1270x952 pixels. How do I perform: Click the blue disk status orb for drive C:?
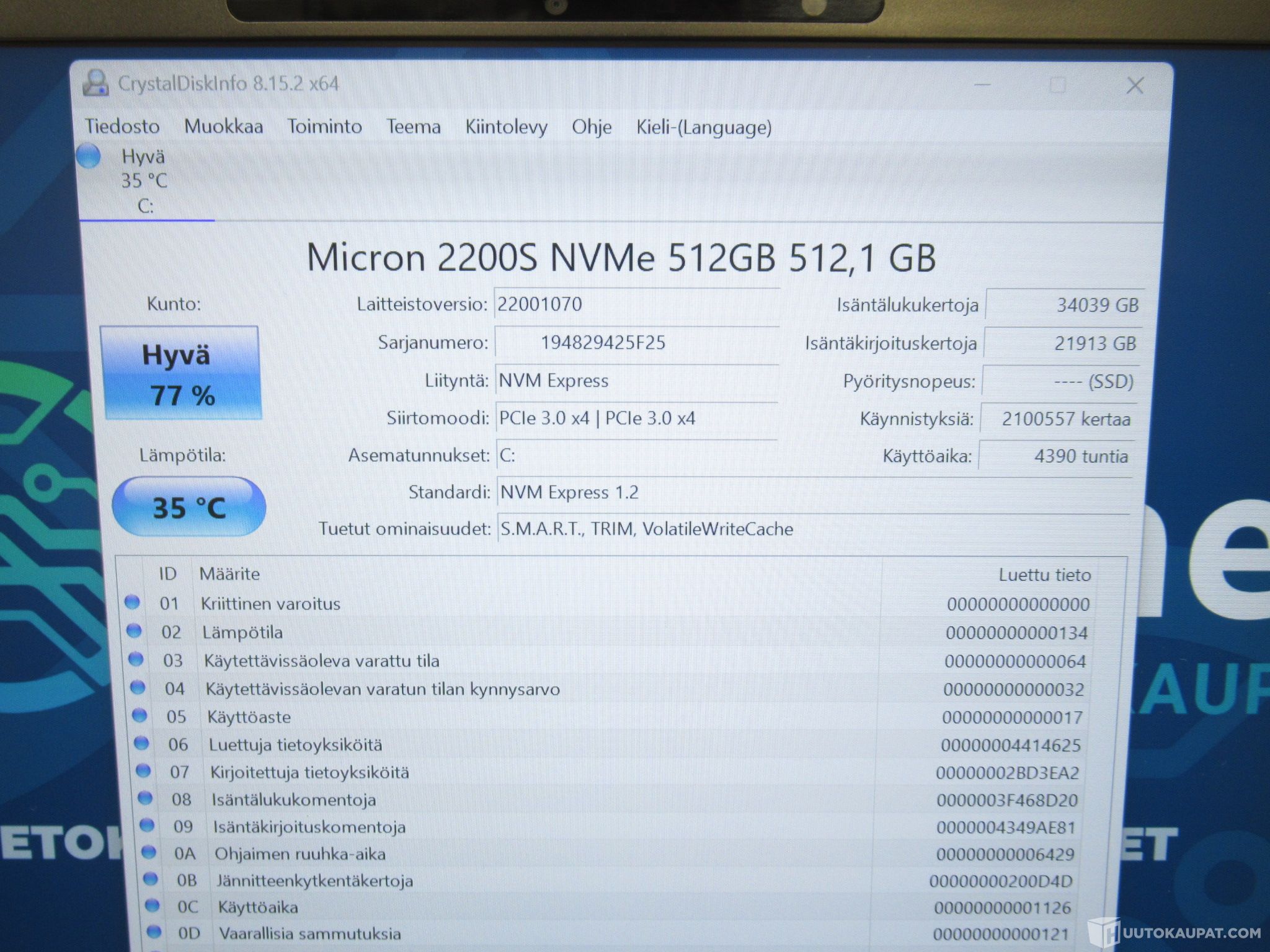click(x=89, y=156)
